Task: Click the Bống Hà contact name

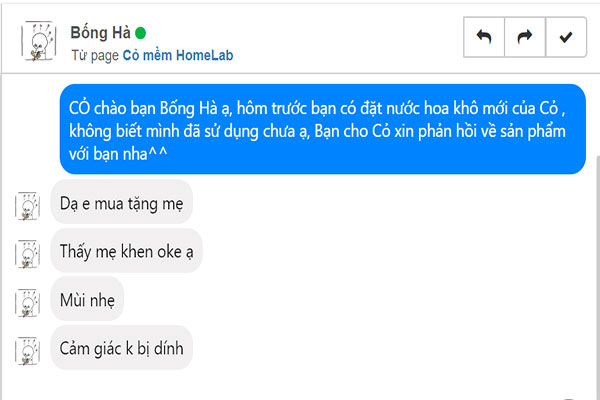Action: click(x=100, y=33)
